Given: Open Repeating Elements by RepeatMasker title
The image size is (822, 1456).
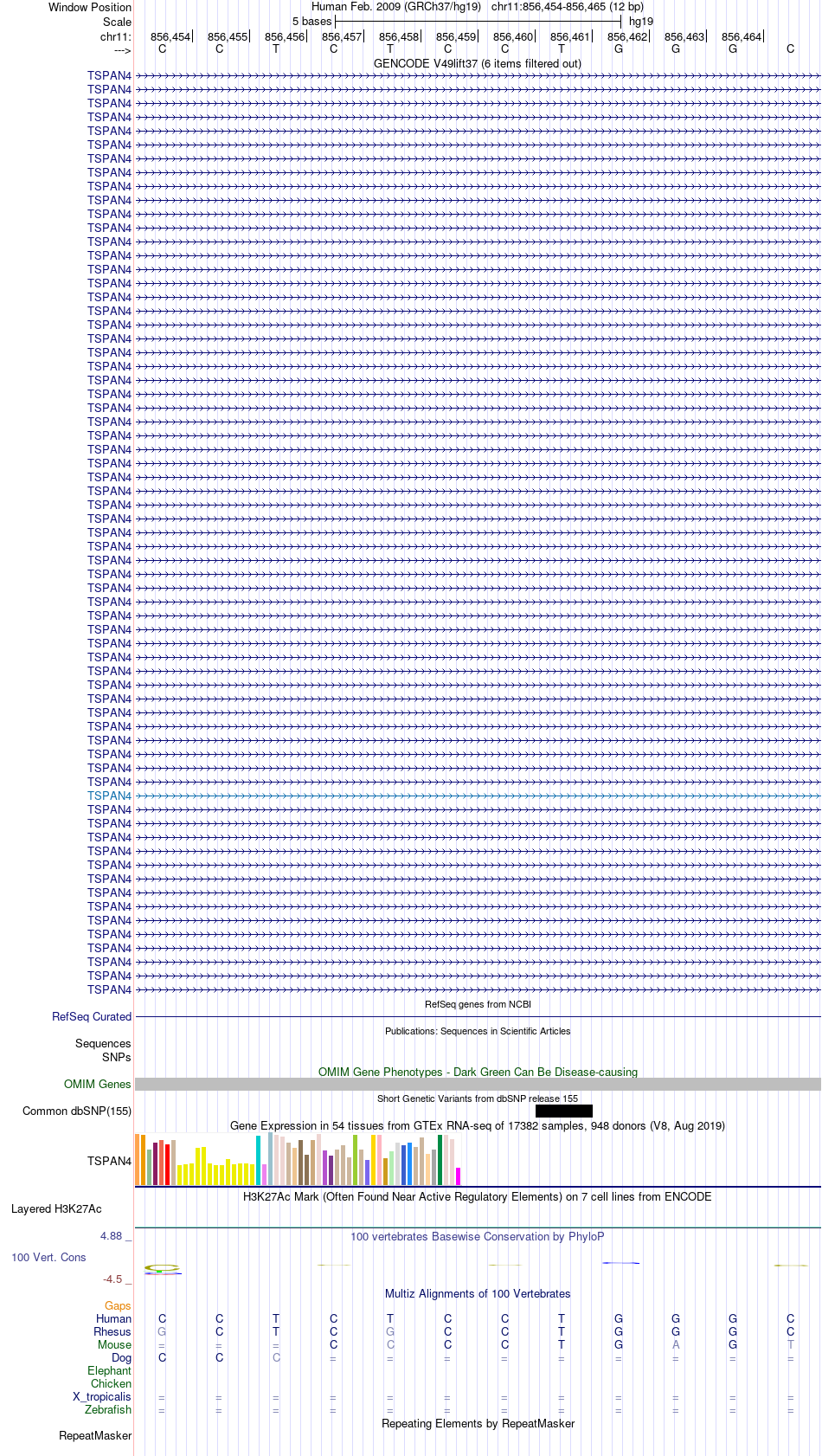Looking at the screenshot, I should click(x=478, y=1424).
